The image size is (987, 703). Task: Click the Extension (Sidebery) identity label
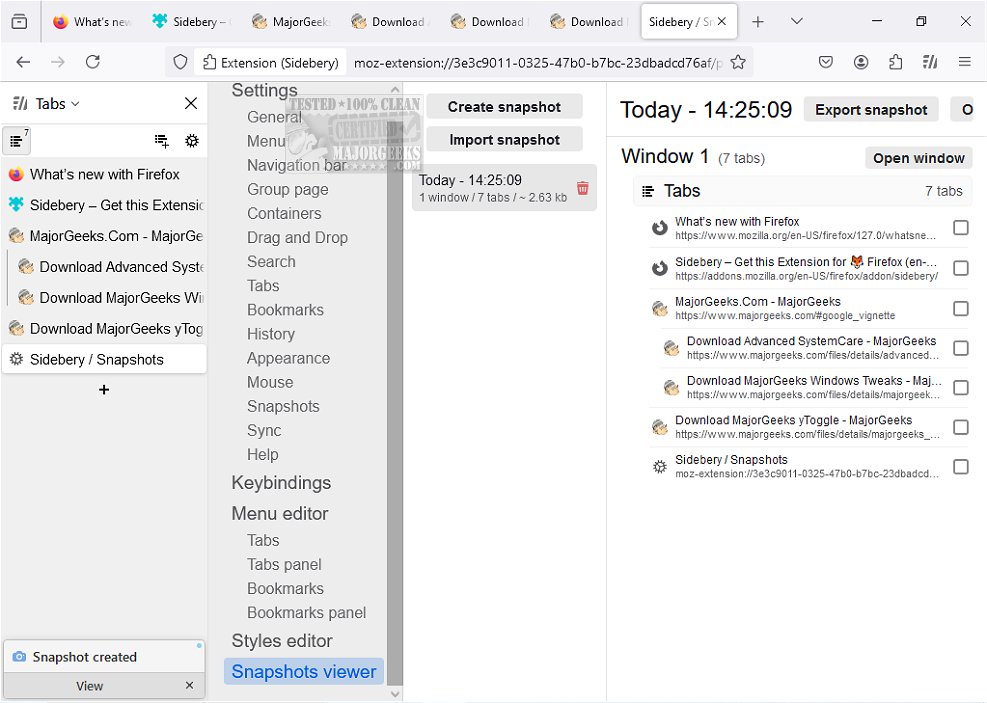coord(271,62)
